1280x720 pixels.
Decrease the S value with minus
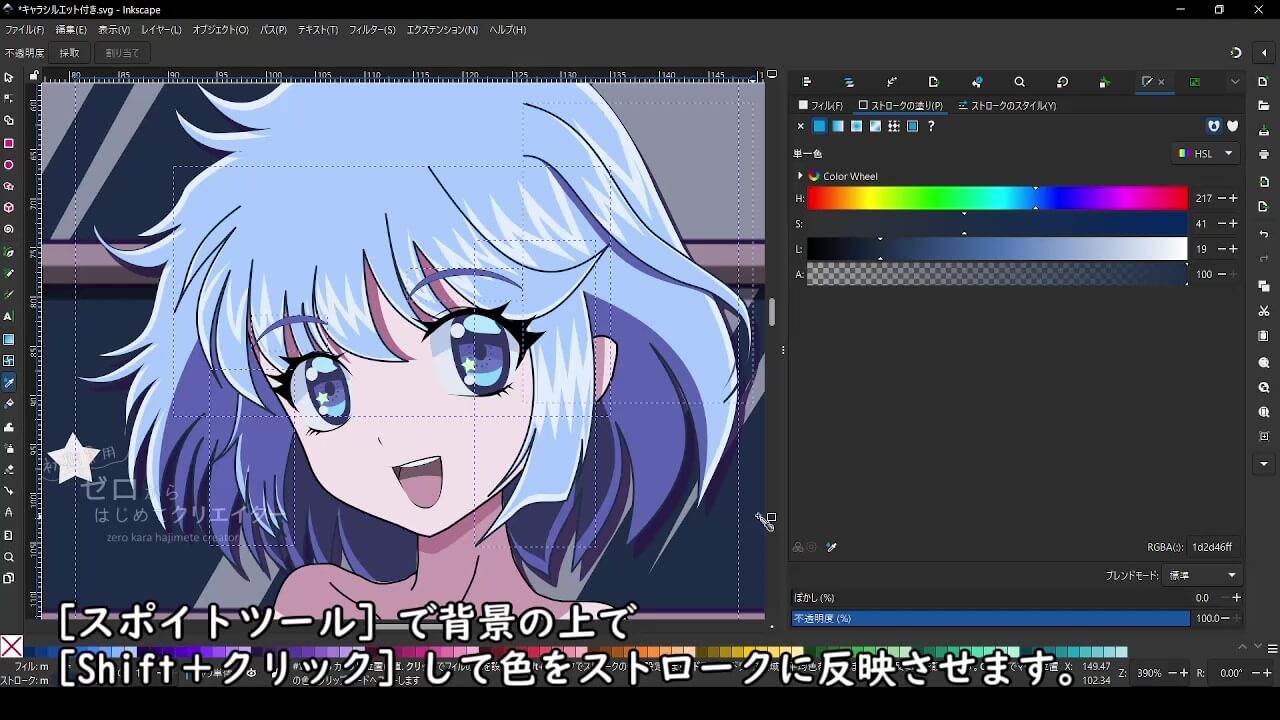1222,224
